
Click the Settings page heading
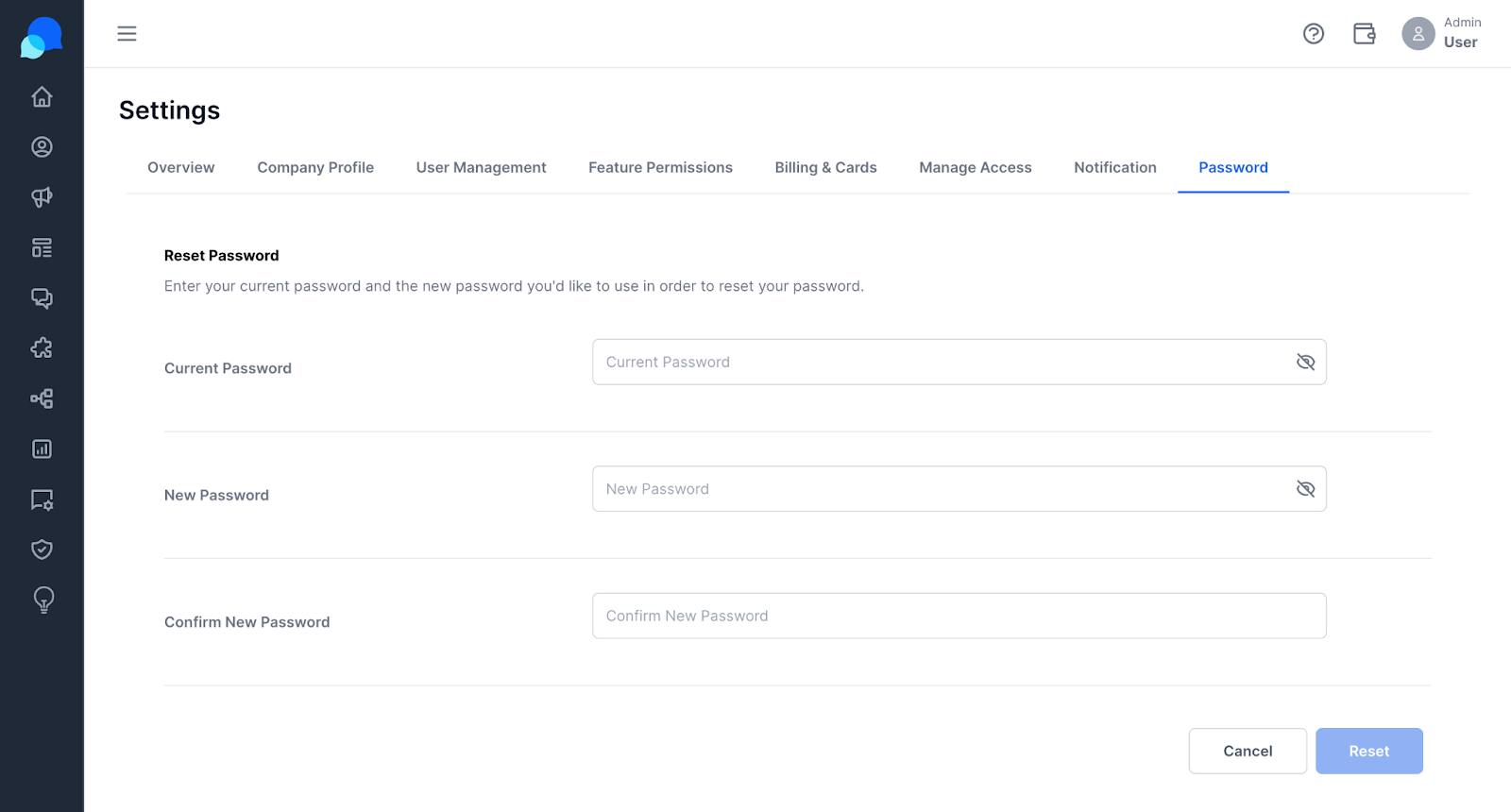tap(170, 110)
